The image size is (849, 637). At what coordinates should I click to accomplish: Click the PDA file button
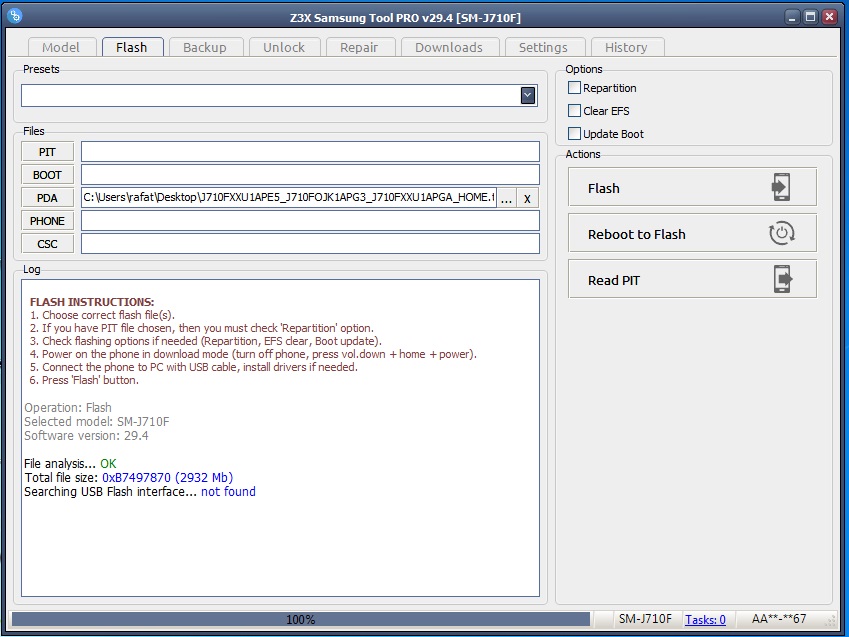48,198
